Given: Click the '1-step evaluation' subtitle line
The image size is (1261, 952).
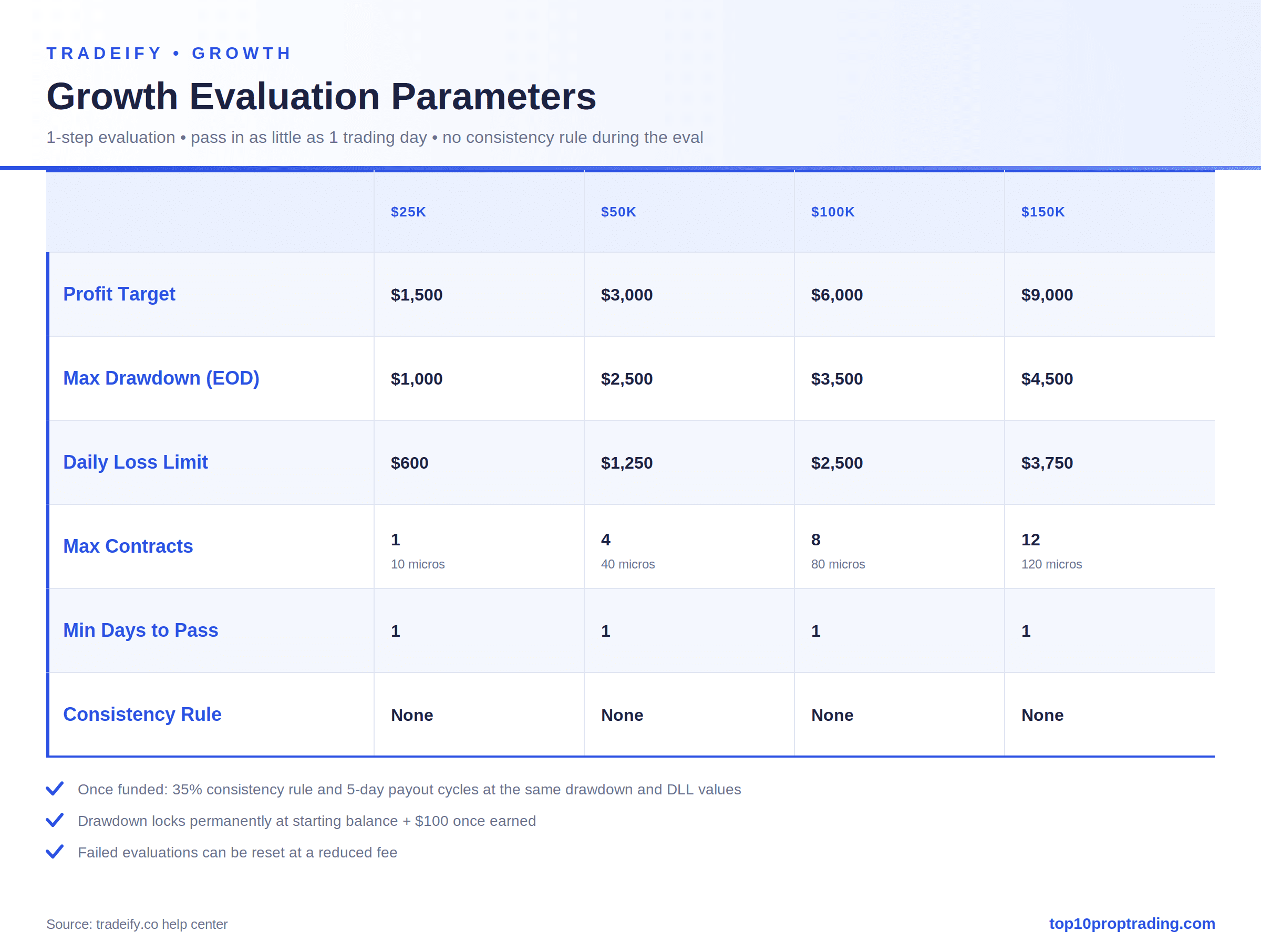Looking at the screenshot, I should coord(375,137).
